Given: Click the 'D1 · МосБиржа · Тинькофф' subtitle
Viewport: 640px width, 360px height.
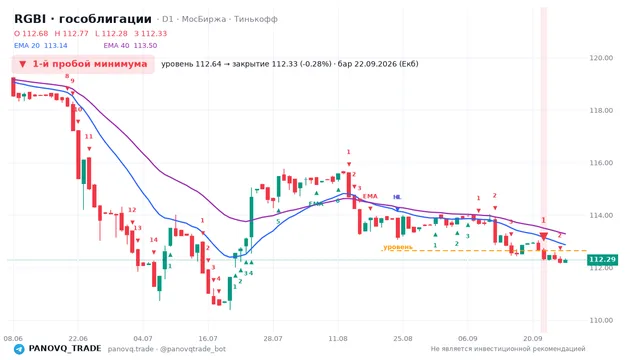Looking at the screenshot, I should click(220, 19).
